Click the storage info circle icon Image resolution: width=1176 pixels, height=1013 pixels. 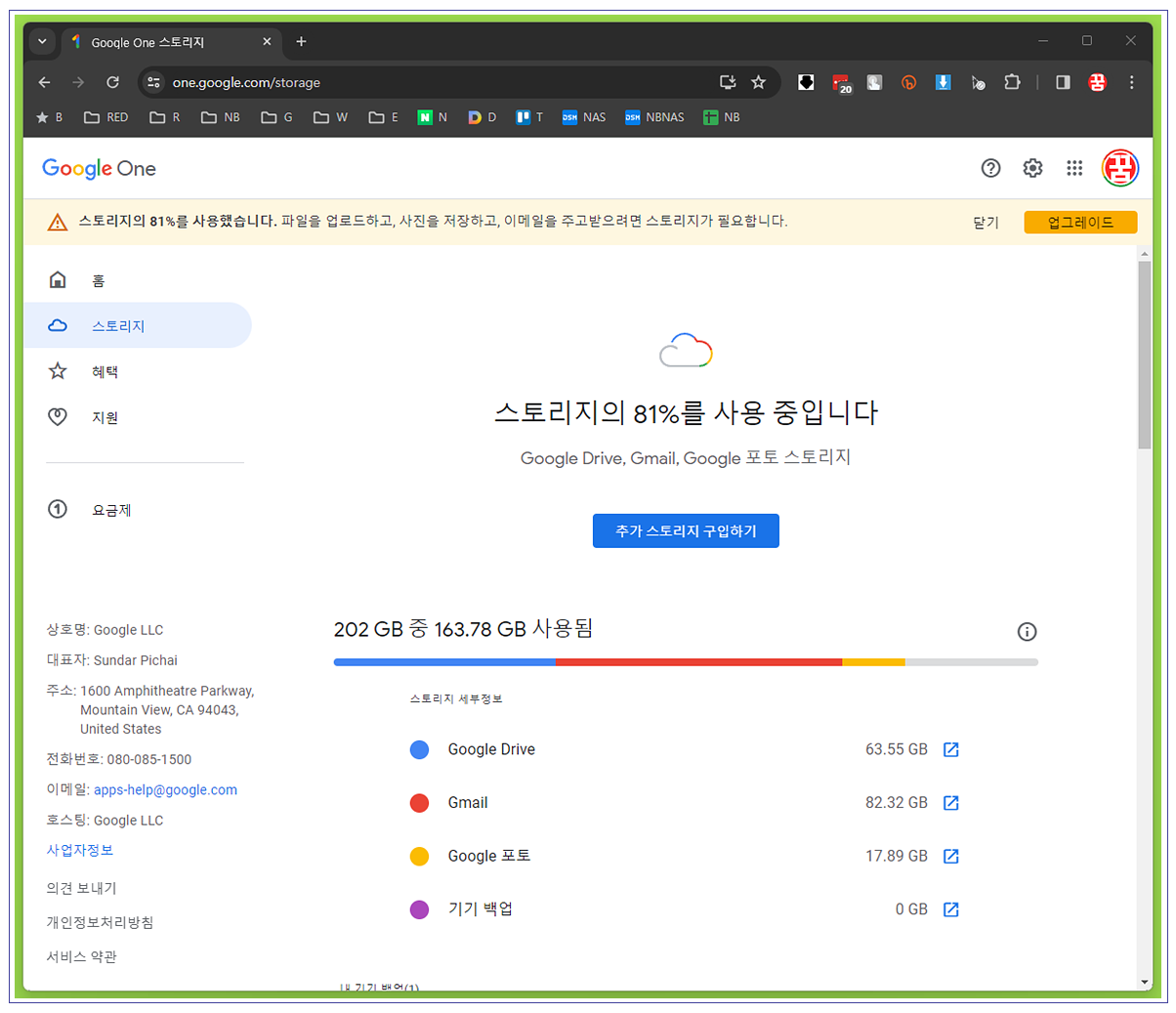coord(1027,631)
